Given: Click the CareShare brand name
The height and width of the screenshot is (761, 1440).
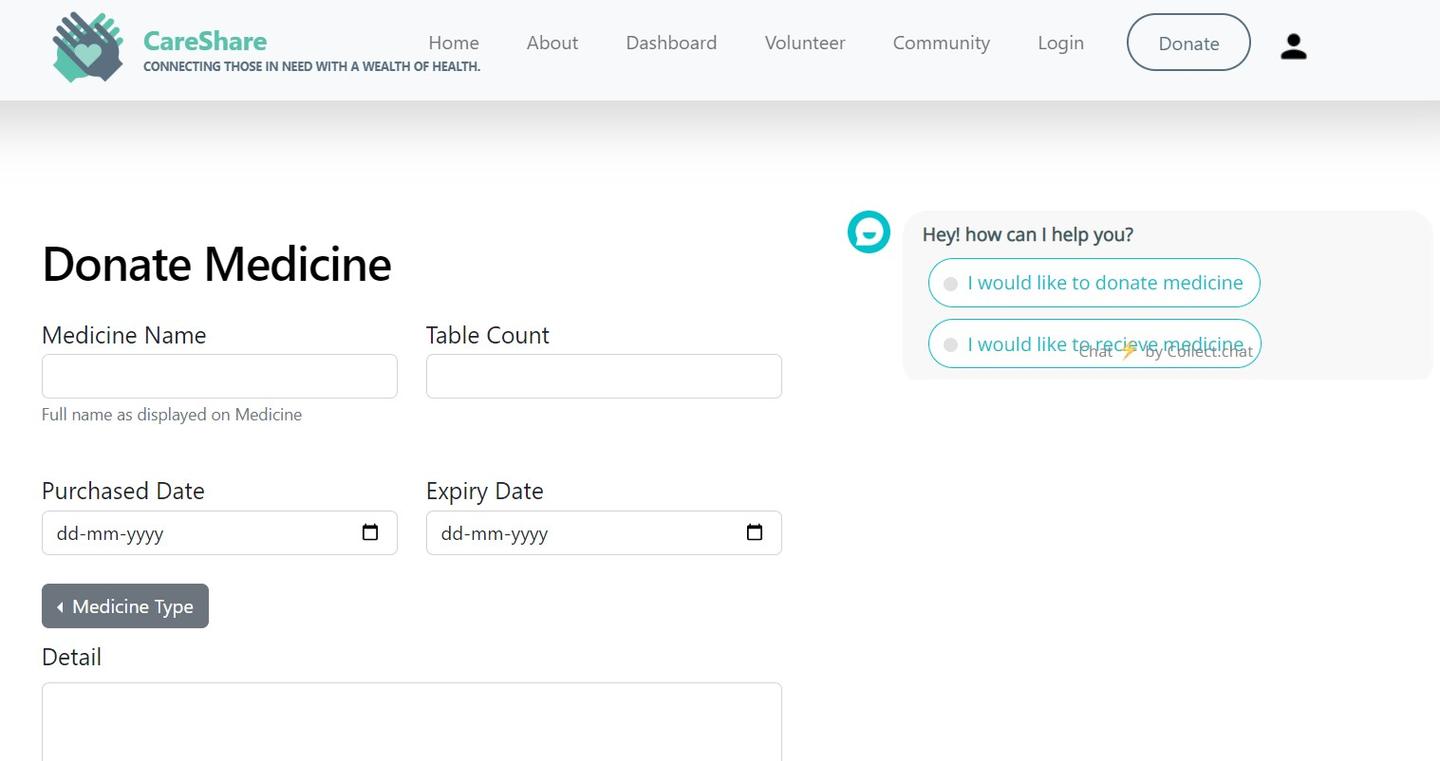Looking at the screenshot, I should point(205,41).
